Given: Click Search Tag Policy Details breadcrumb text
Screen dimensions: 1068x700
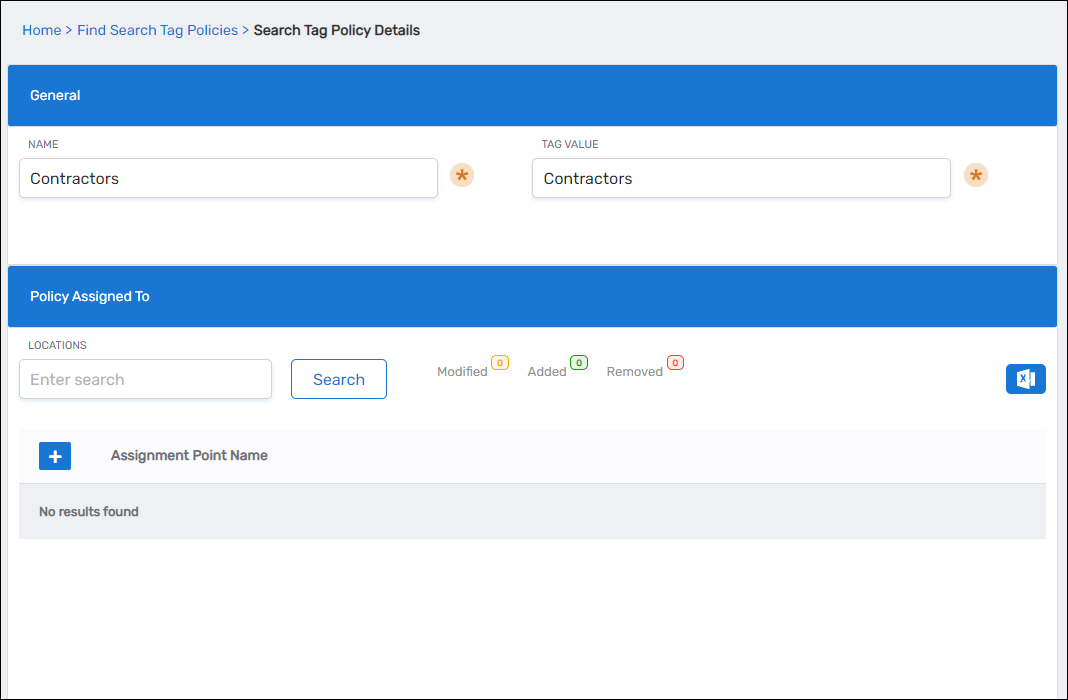Looking at the screenshot, I should coord(336,30).
